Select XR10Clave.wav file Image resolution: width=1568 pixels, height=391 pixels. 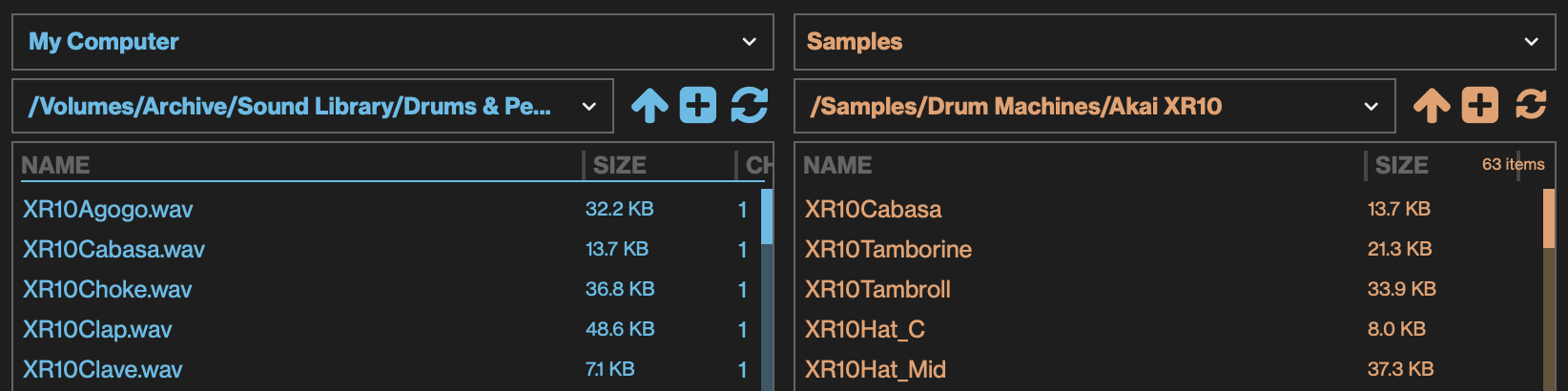(x=103, y=369)
